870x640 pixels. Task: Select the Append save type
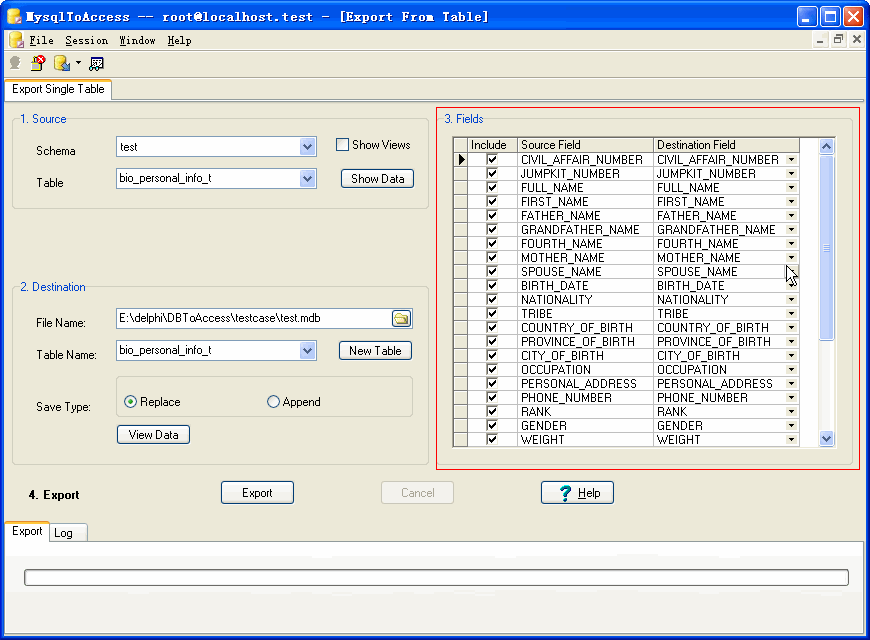point(273,402)
